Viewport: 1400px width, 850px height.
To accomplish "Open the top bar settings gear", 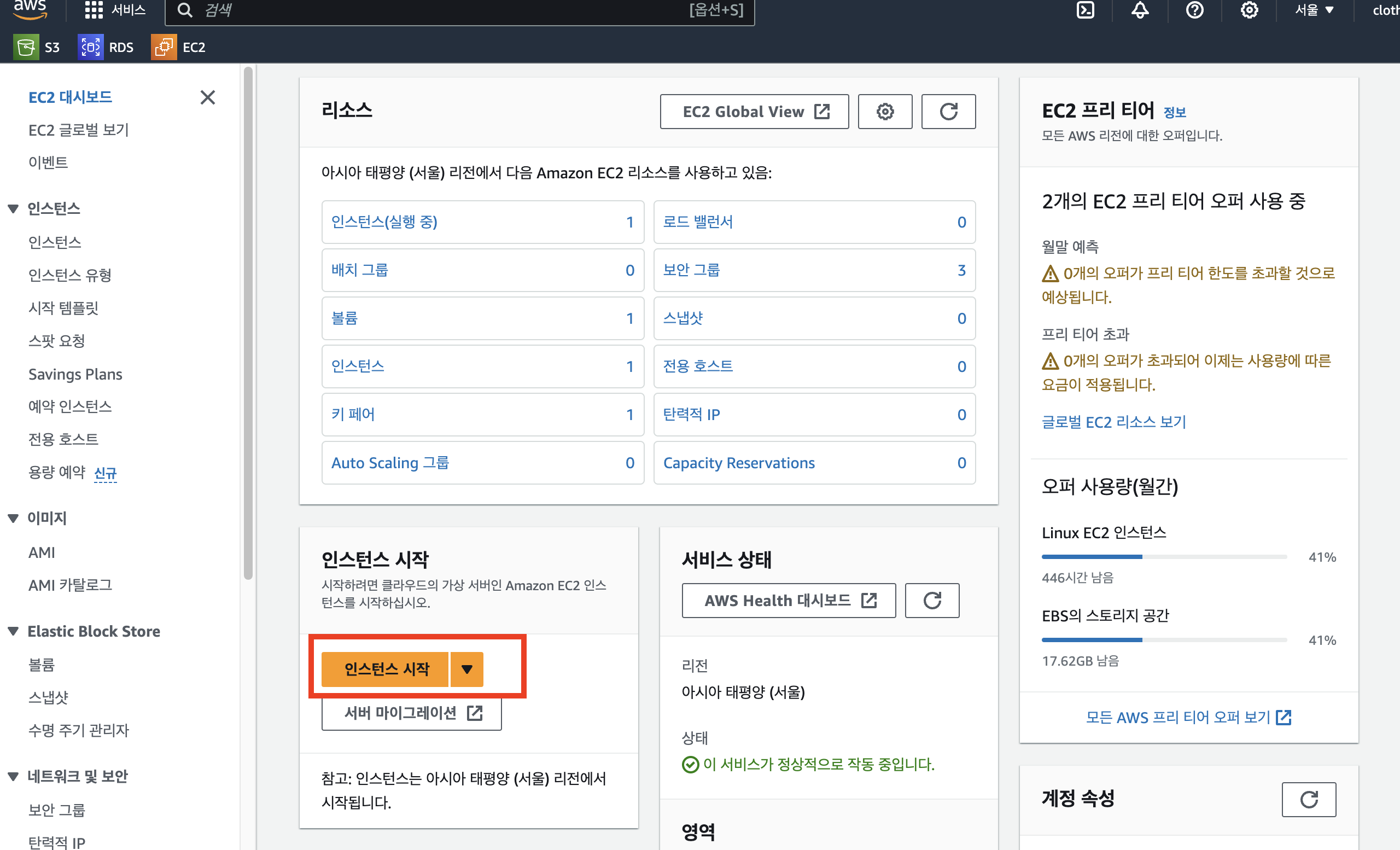I will point(1249,10).
